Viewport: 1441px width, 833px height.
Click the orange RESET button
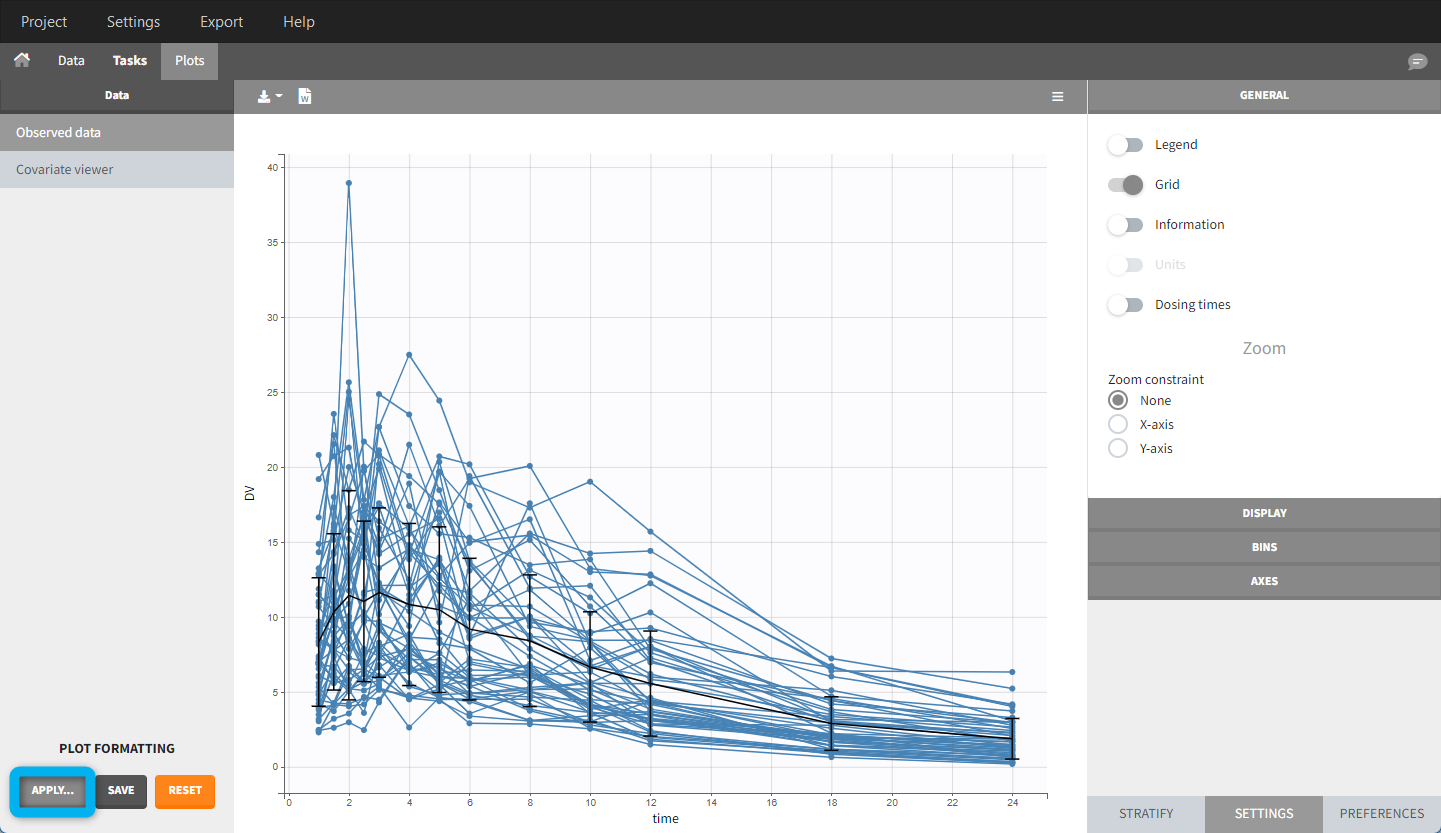[185, 790]
